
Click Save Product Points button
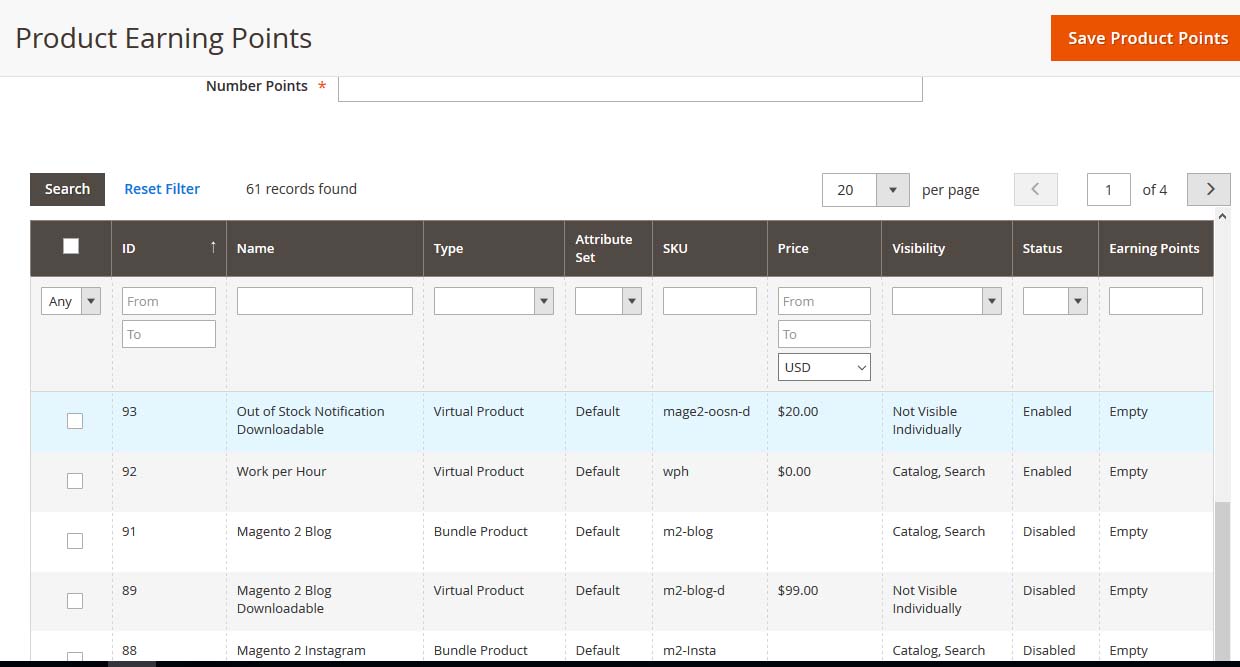pos(1146,38)
